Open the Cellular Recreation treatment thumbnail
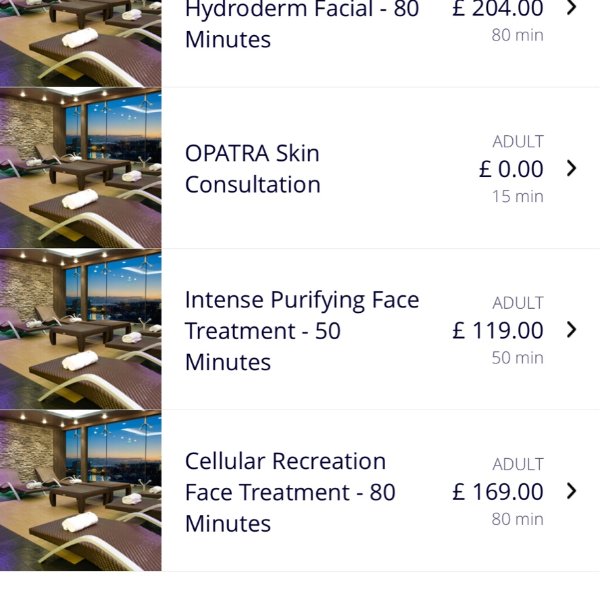This screenshot has height=600, width=600. [x=80, y=490]
